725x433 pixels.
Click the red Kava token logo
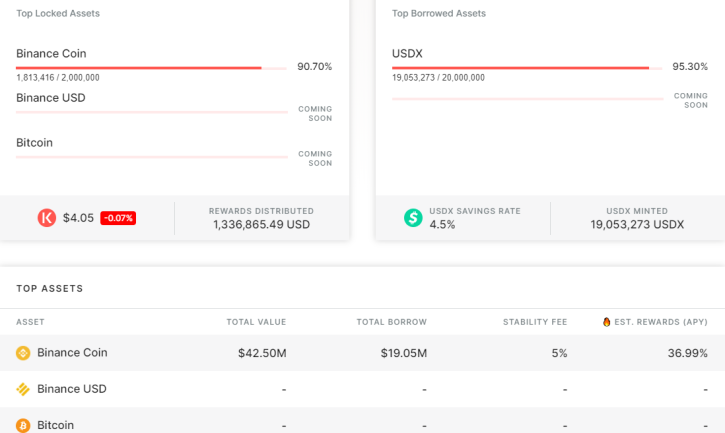[47, 218]
